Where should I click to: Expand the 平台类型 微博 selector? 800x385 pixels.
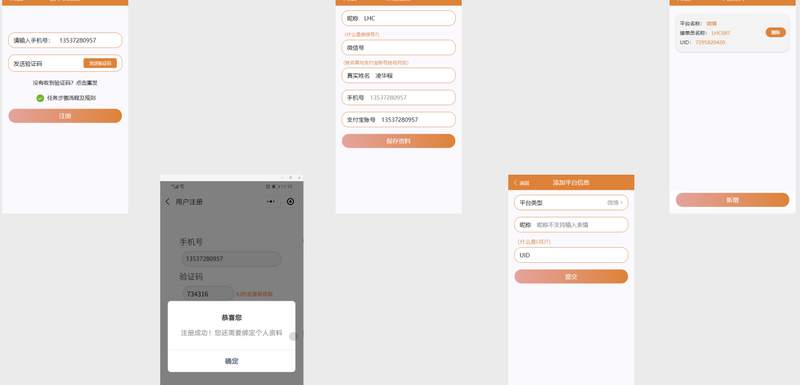pos(571,202)
